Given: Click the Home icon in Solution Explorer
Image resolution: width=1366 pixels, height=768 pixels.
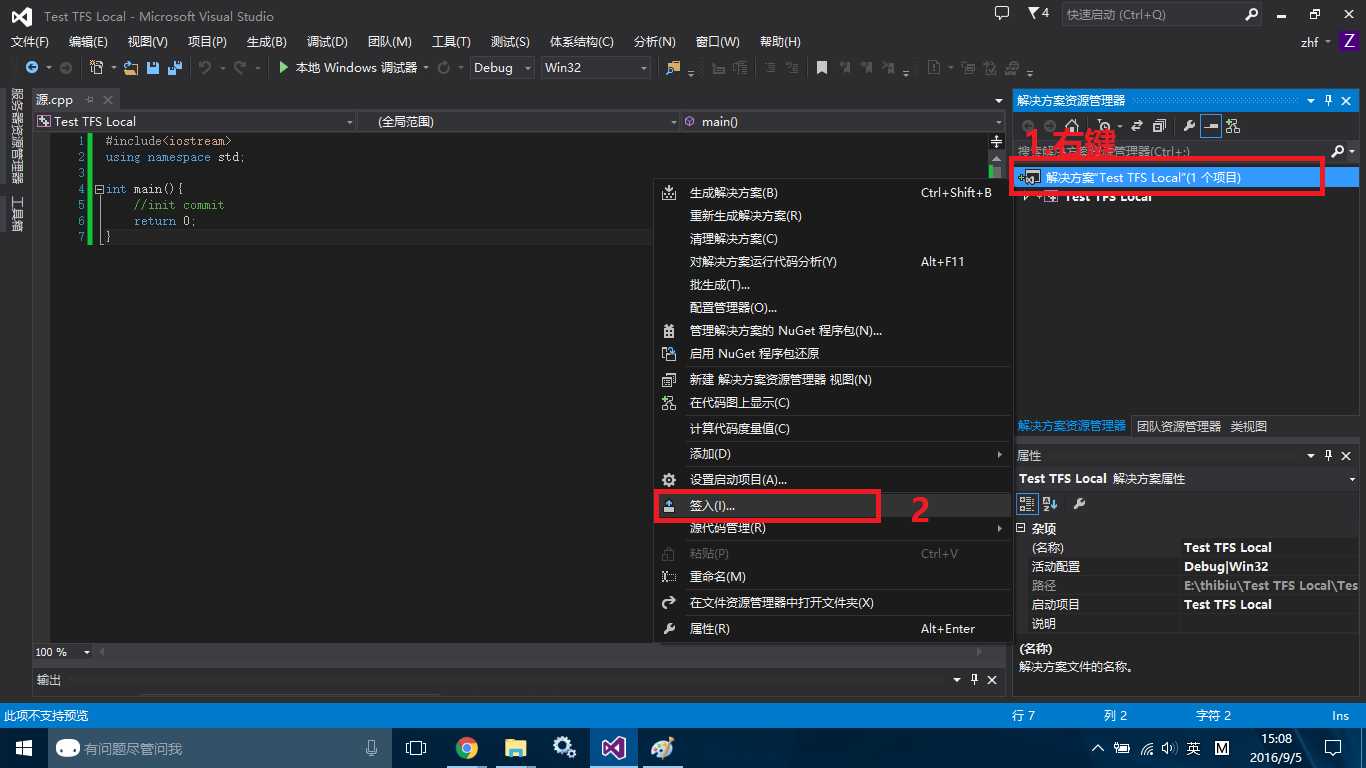Looking at the screenshot, I should point(1071,126).
